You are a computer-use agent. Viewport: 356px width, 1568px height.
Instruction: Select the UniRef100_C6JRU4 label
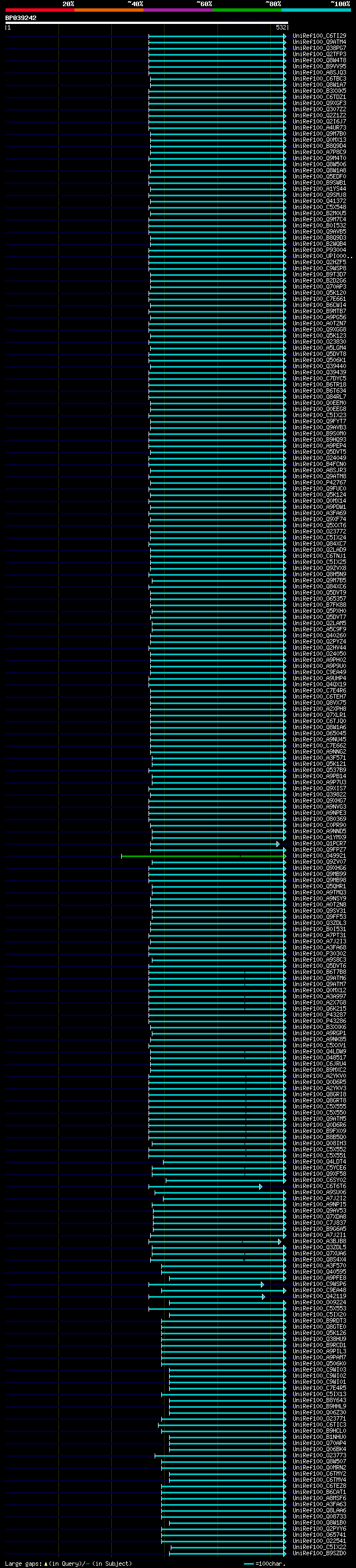click(319, 1064)
